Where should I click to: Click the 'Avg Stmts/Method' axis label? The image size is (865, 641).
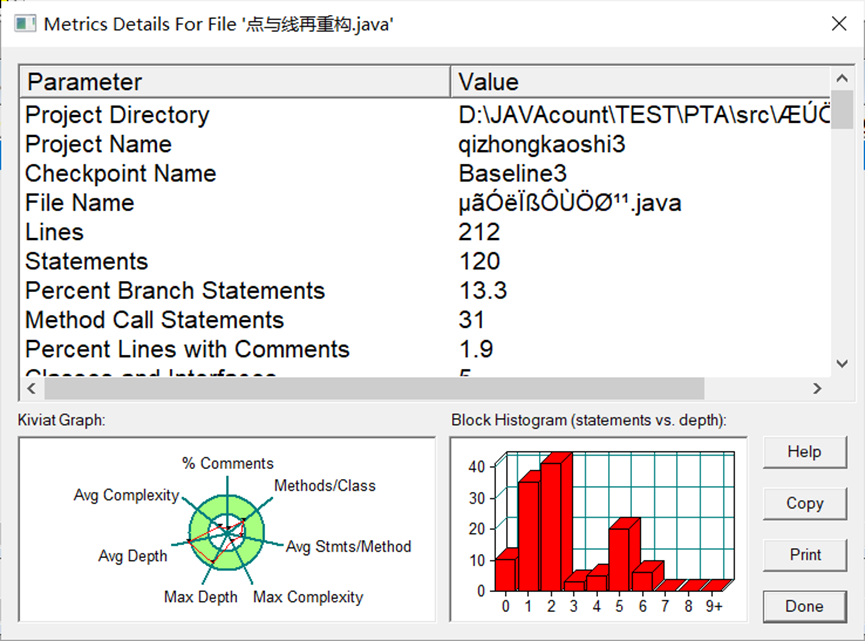349,547
